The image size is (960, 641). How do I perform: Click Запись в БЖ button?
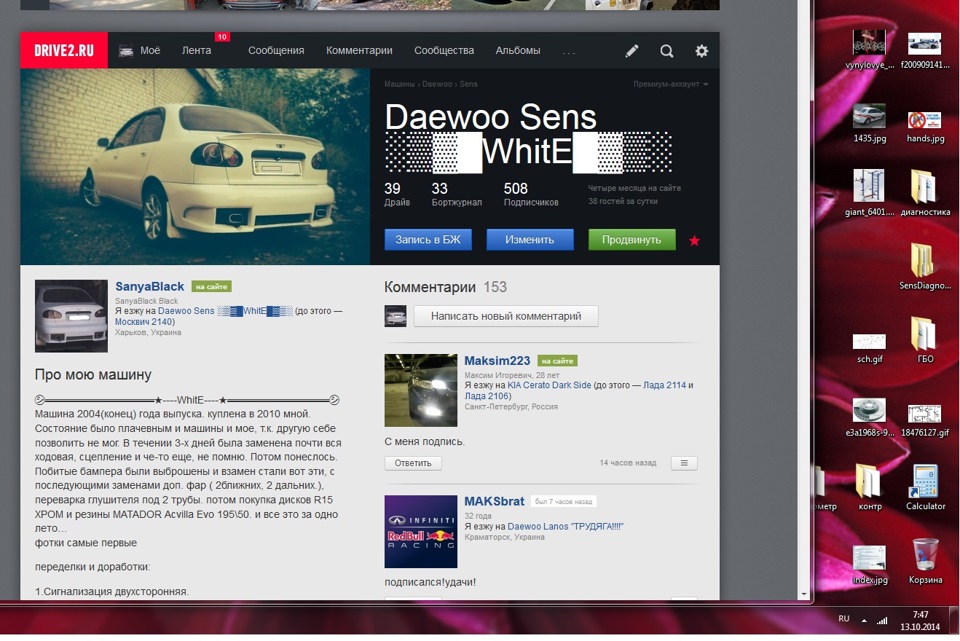point(428,240)
